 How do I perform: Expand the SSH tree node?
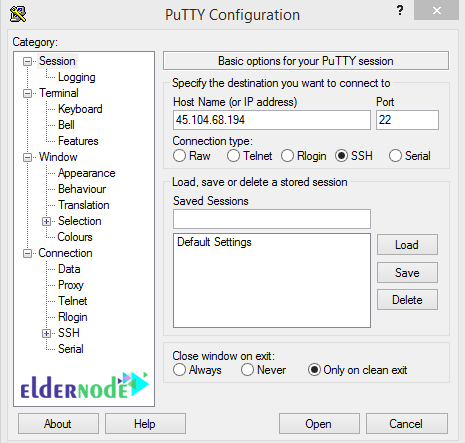click(47, 333)
